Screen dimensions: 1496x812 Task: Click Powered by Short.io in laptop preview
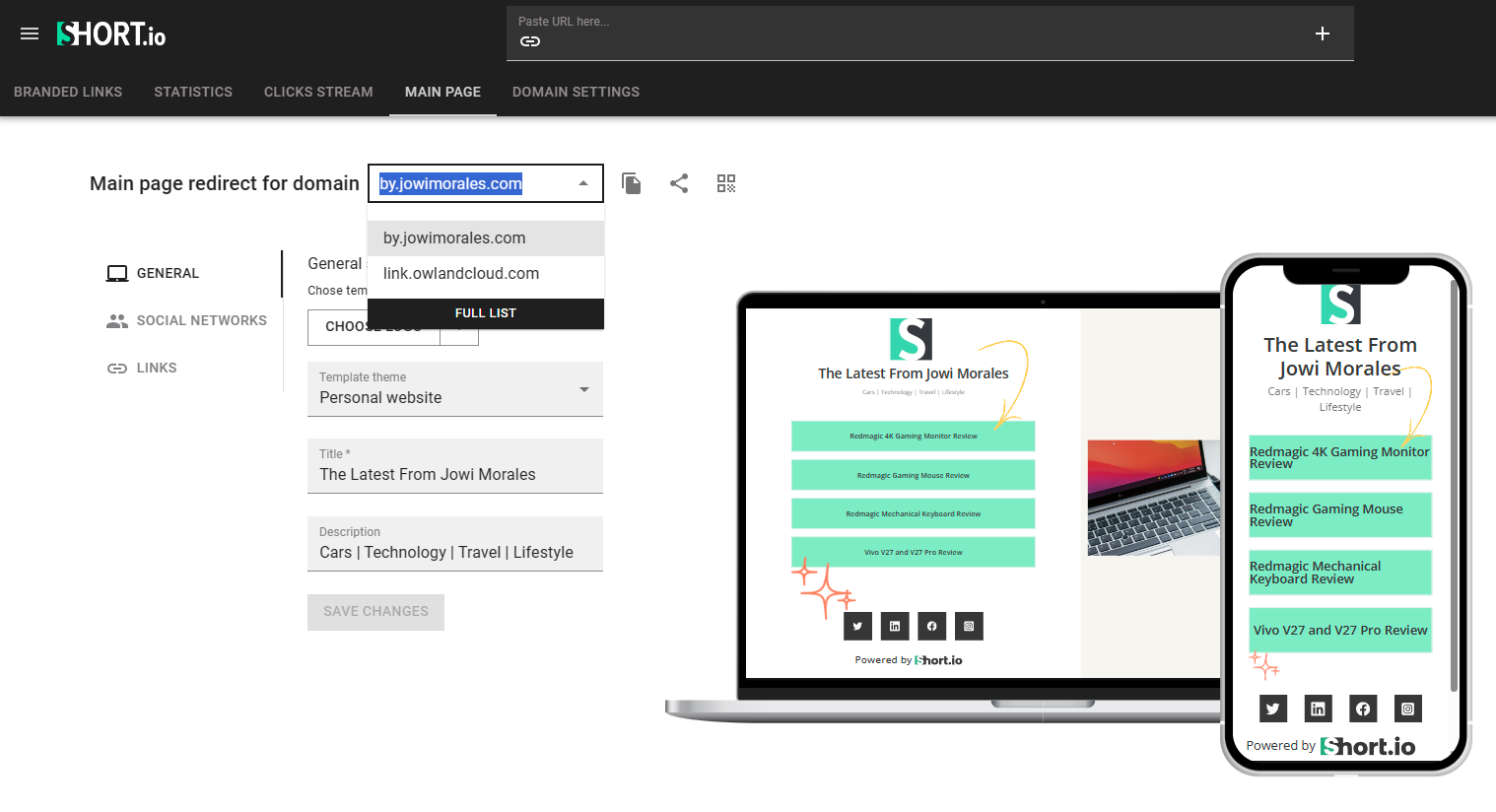909,660
